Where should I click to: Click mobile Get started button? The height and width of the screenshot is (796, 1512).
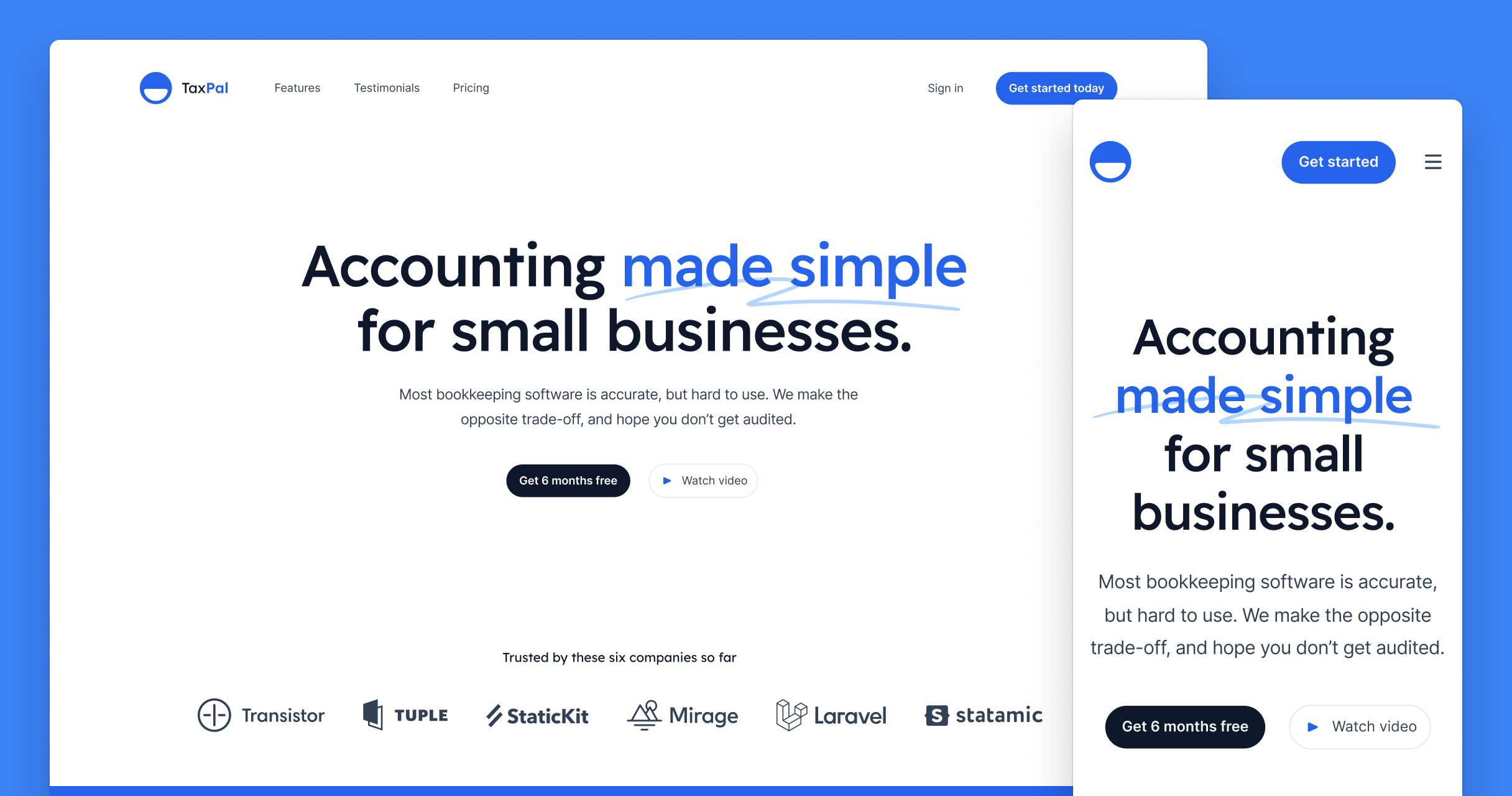(x=1338, y=161)
